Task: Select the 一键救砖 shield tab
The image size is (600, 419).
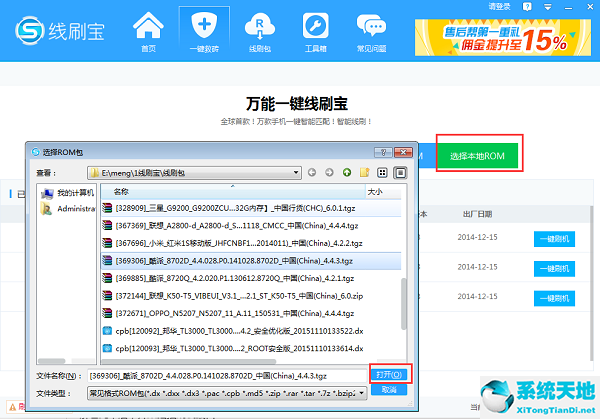Action: click(x=204, y=31)
